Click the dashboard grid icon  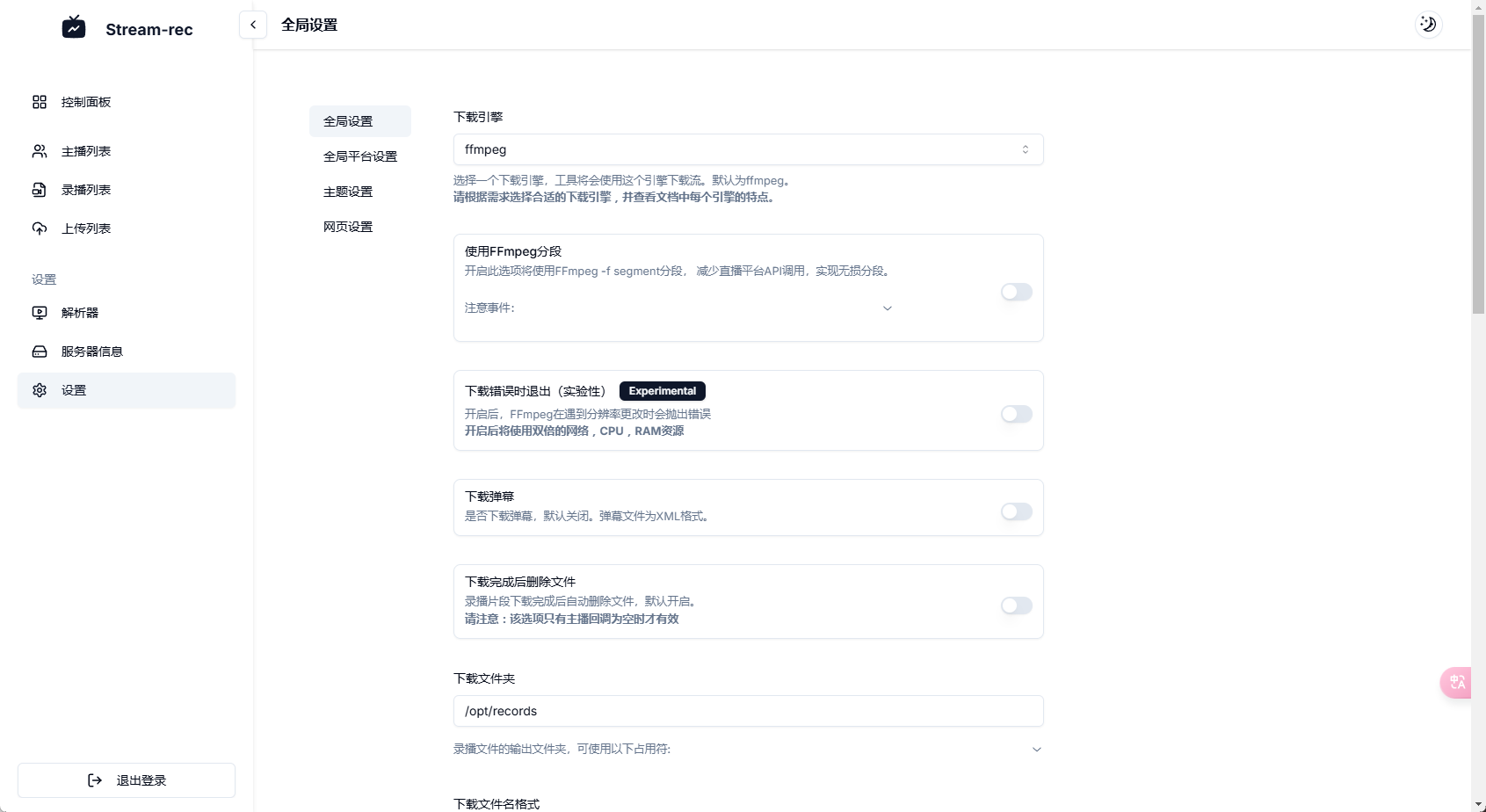[40, 102]
